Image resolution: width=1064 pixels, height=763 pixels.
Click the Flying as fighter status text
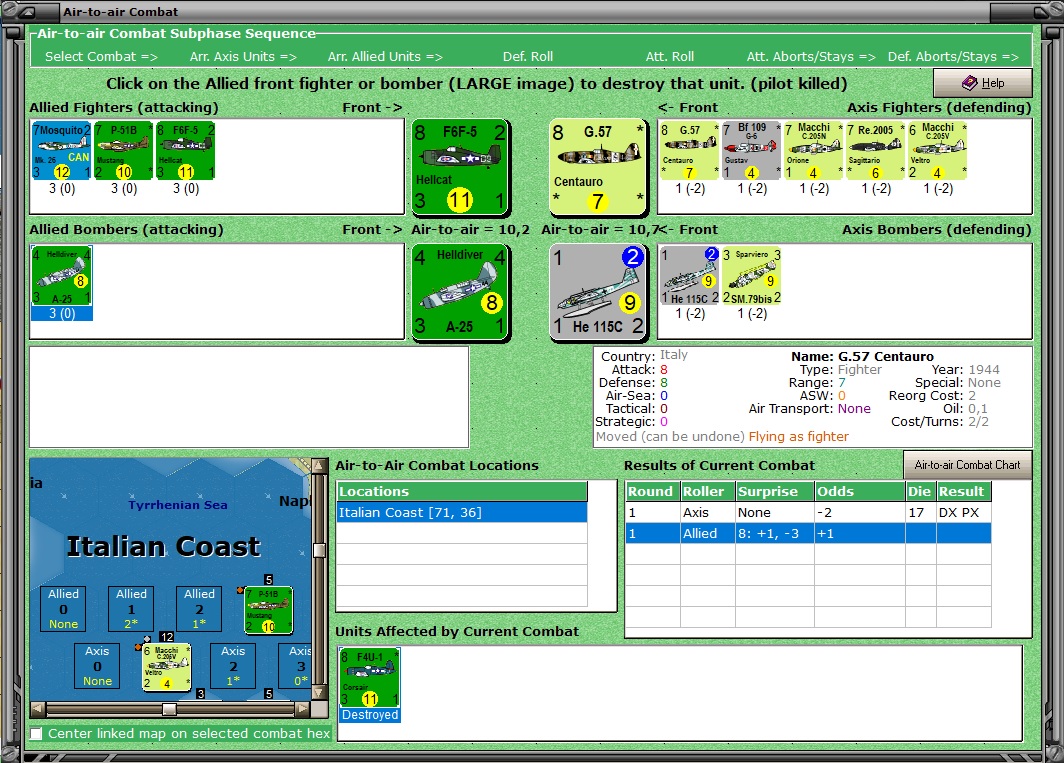798,436
